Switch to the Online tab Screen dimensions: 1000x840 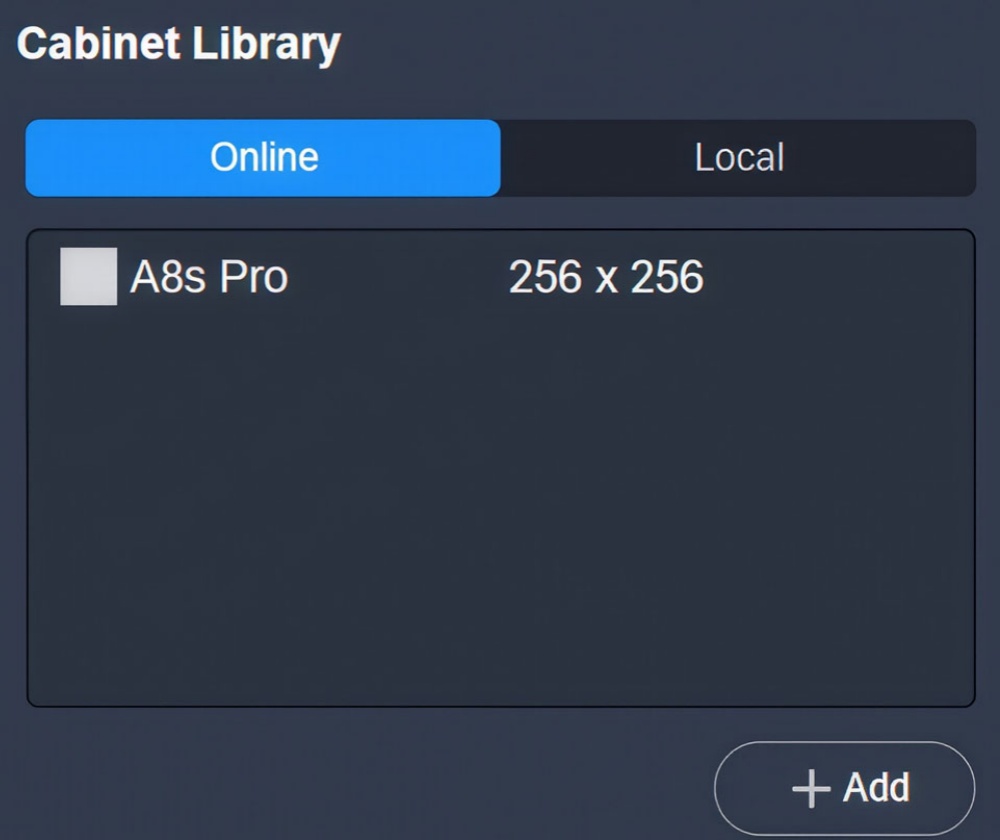263,158
